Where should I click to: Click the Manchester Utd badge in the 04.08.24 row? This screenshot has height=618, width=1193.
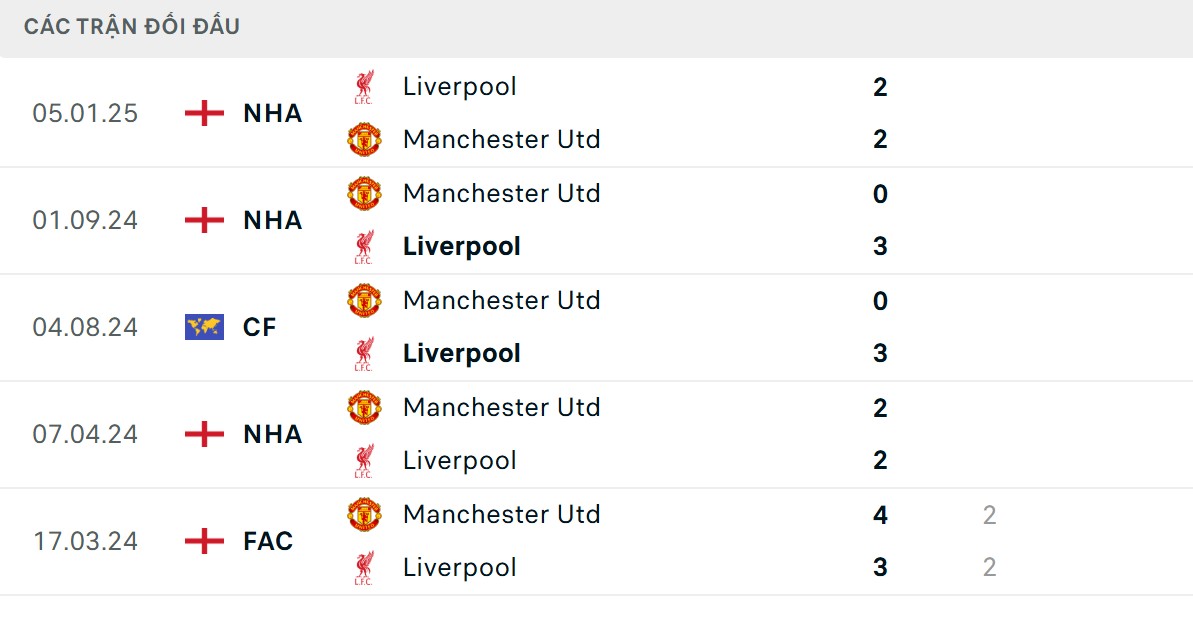(364, 300)
